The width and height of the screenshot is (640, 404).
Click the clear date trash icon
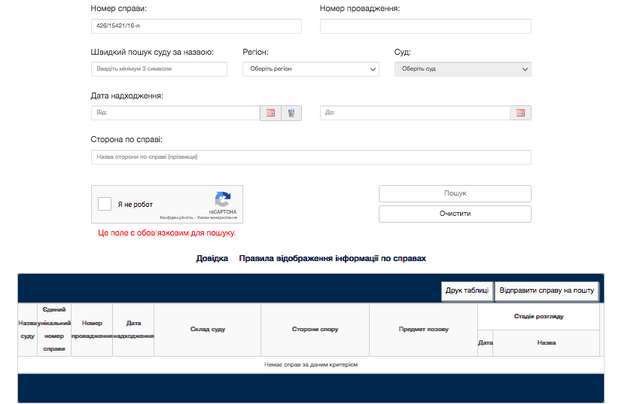coord(291,113)
